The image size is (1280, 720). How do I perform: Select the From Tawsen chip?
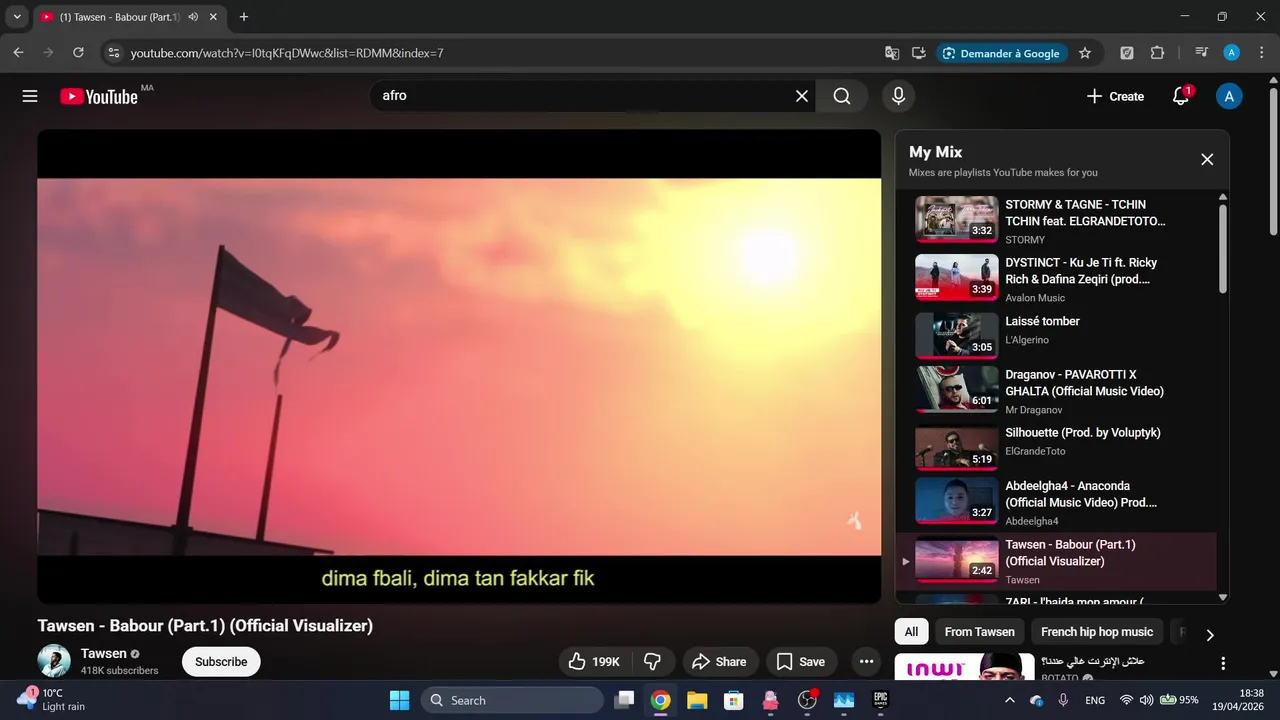coord(979,632)
